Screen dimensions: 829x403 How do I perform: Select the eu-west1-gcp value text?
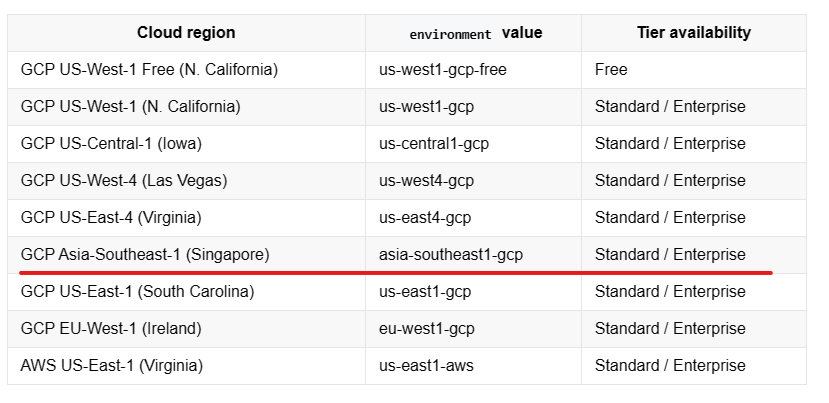click(426, 329)
